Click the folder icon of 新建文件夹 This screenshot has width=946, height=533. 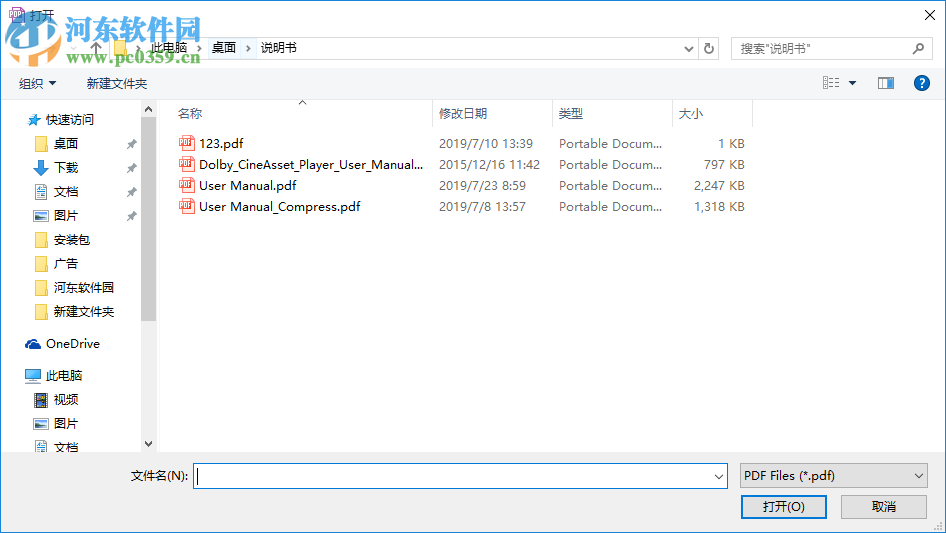pyautogui.click(x=41, y=312)
